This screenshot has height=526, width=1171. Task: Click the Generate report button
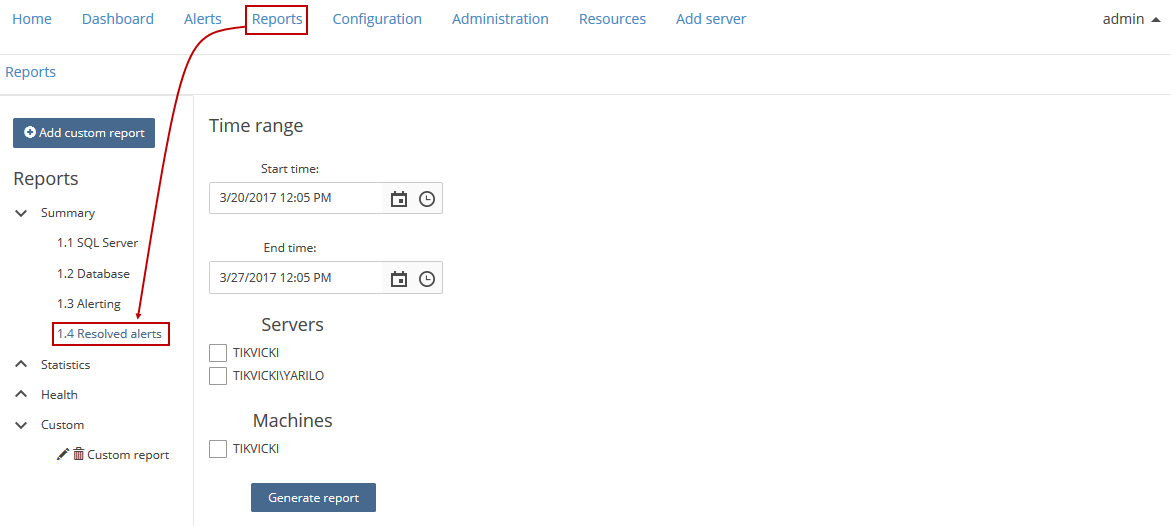click(x=313, y=498)
